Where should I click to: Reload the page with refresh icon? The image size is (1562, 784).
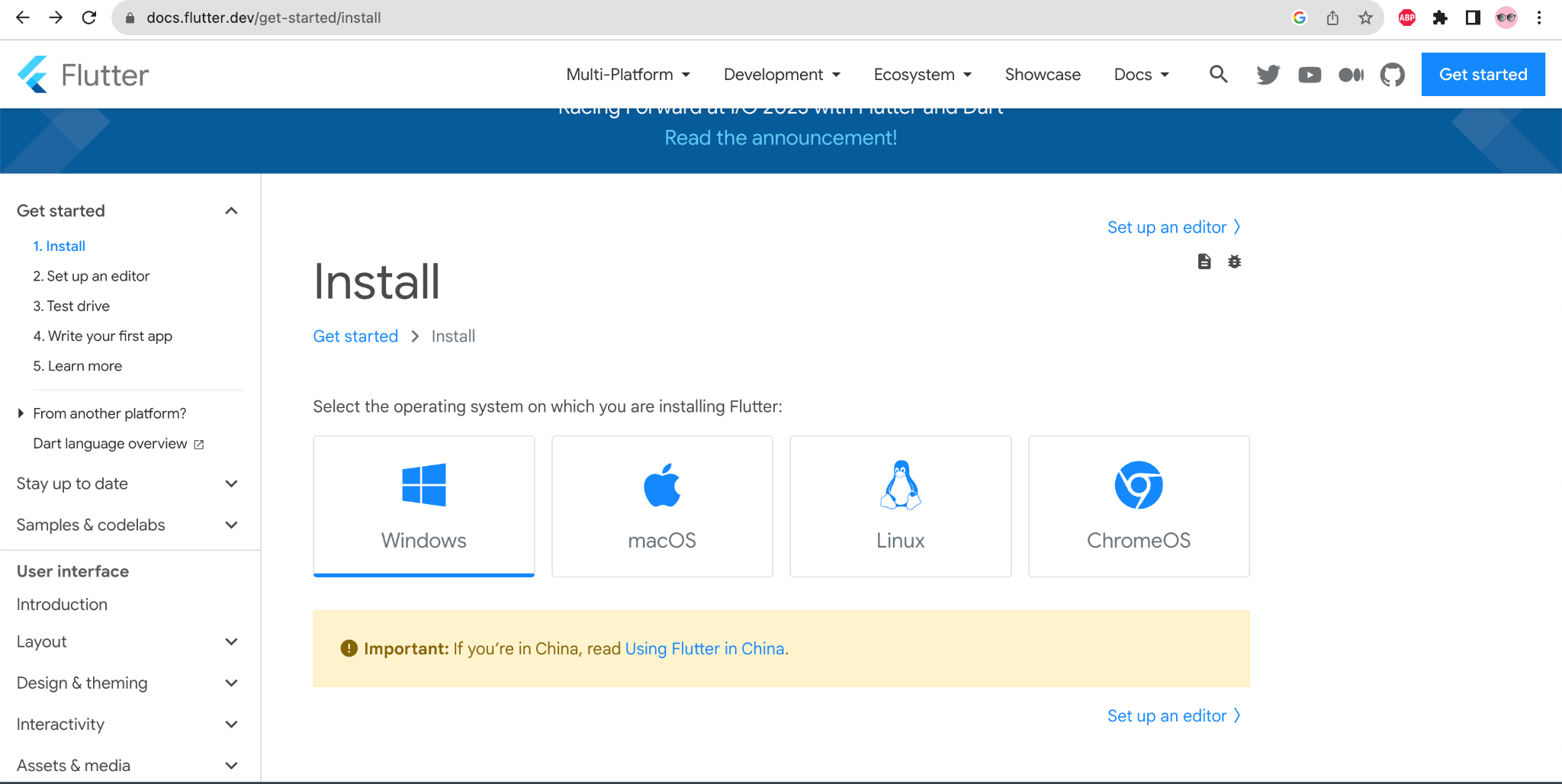[x=89, y=18]
